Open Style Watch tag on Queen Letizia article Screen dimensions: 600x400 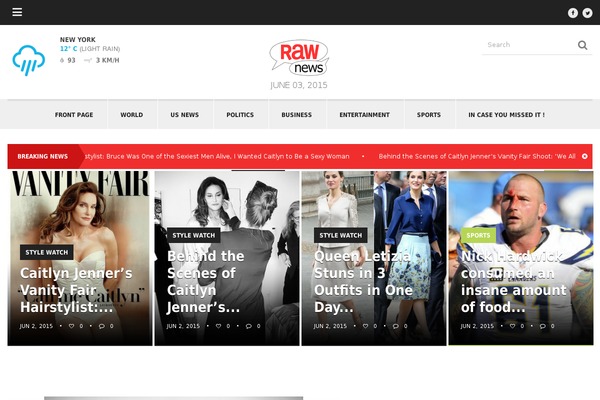[x=341, y=235]
